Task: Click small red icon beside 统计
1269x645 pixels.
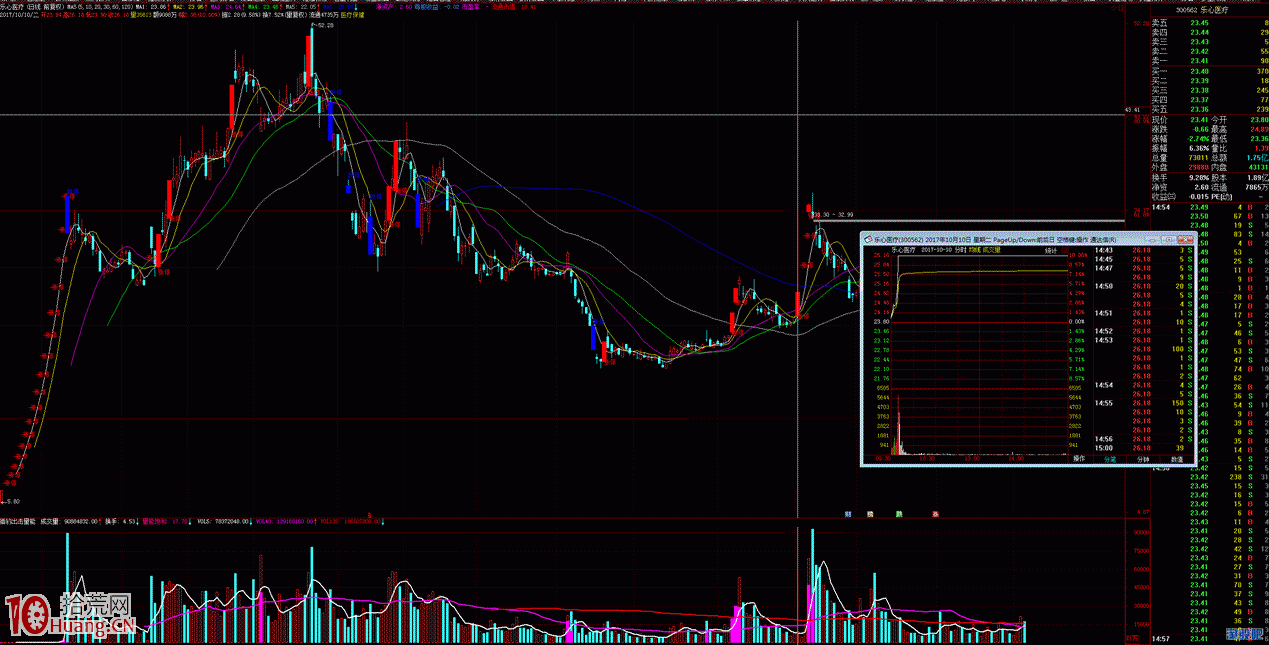Action: 1065,251
